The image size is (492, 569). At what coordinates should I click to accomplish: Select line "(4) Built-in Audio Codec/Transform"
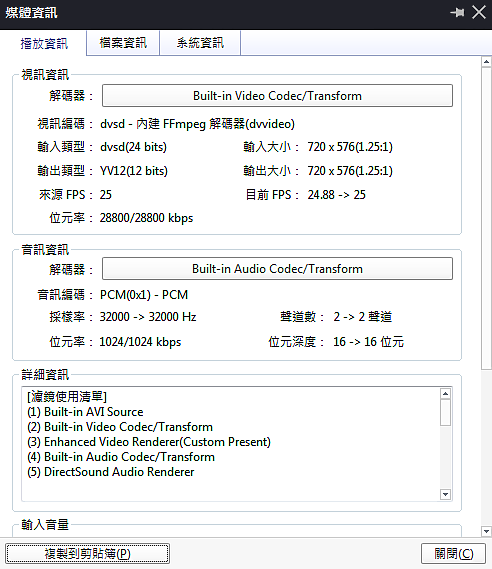(x=121, y=457)
